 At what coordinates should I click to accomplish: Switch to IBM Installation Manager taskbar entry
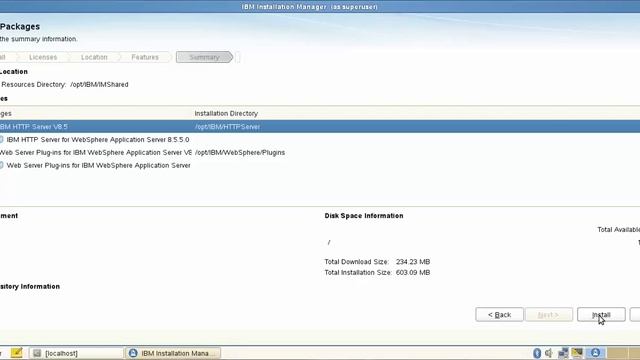point(173,353)
